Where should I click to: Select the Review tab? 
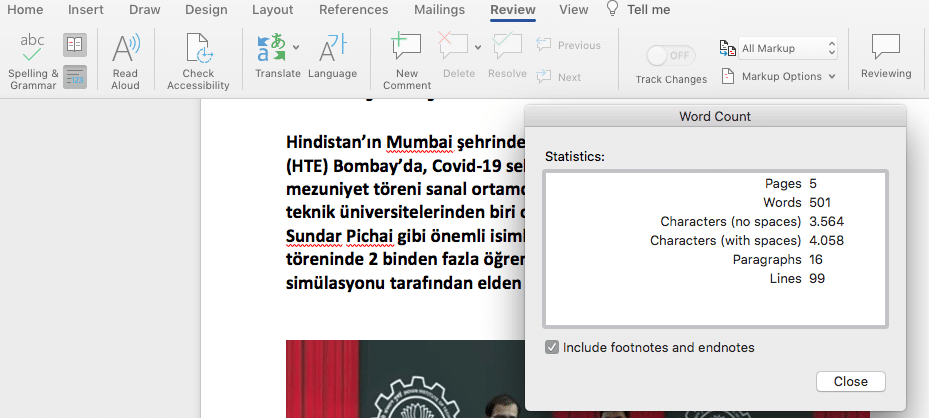click(x=512, y=9)
